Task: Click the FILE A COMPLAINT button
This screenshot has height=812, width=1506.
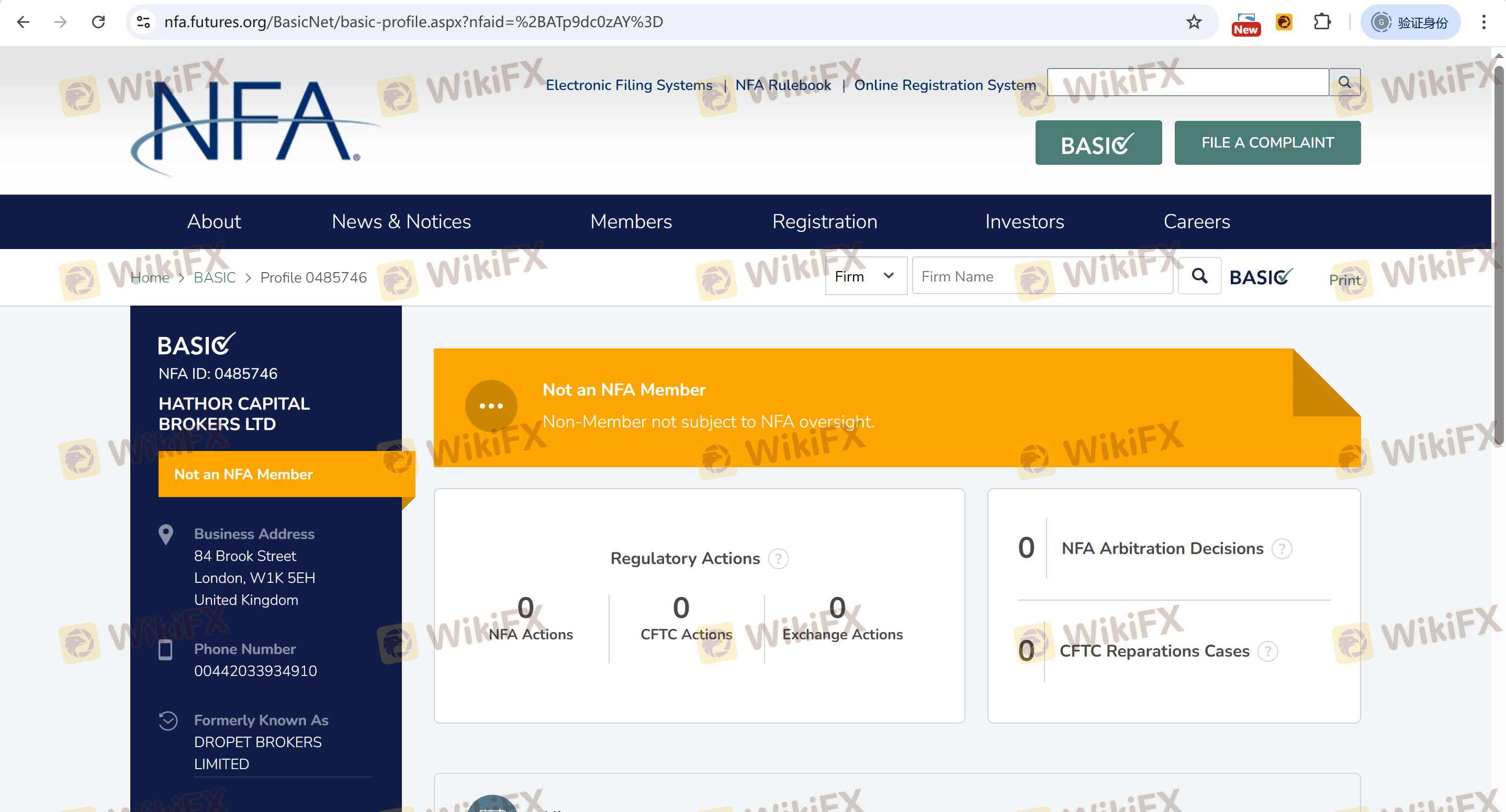Action: 1267,143
